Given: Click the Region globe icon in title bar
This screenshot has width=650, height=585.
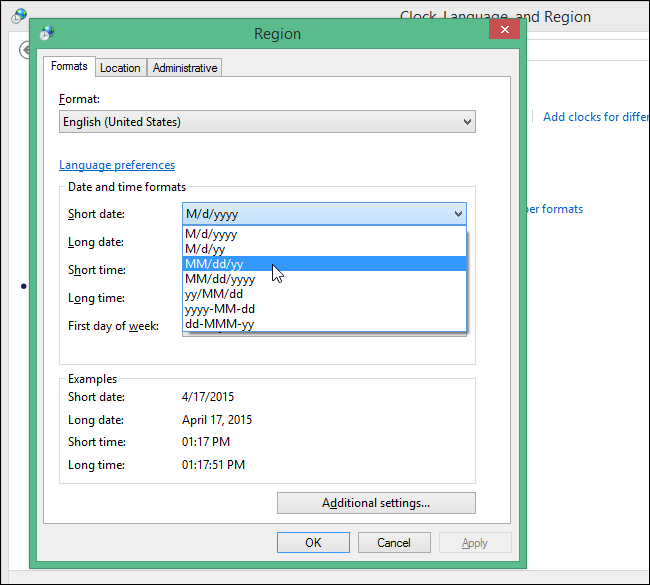Looking at the screenshot, I should [x=47, y=34].
